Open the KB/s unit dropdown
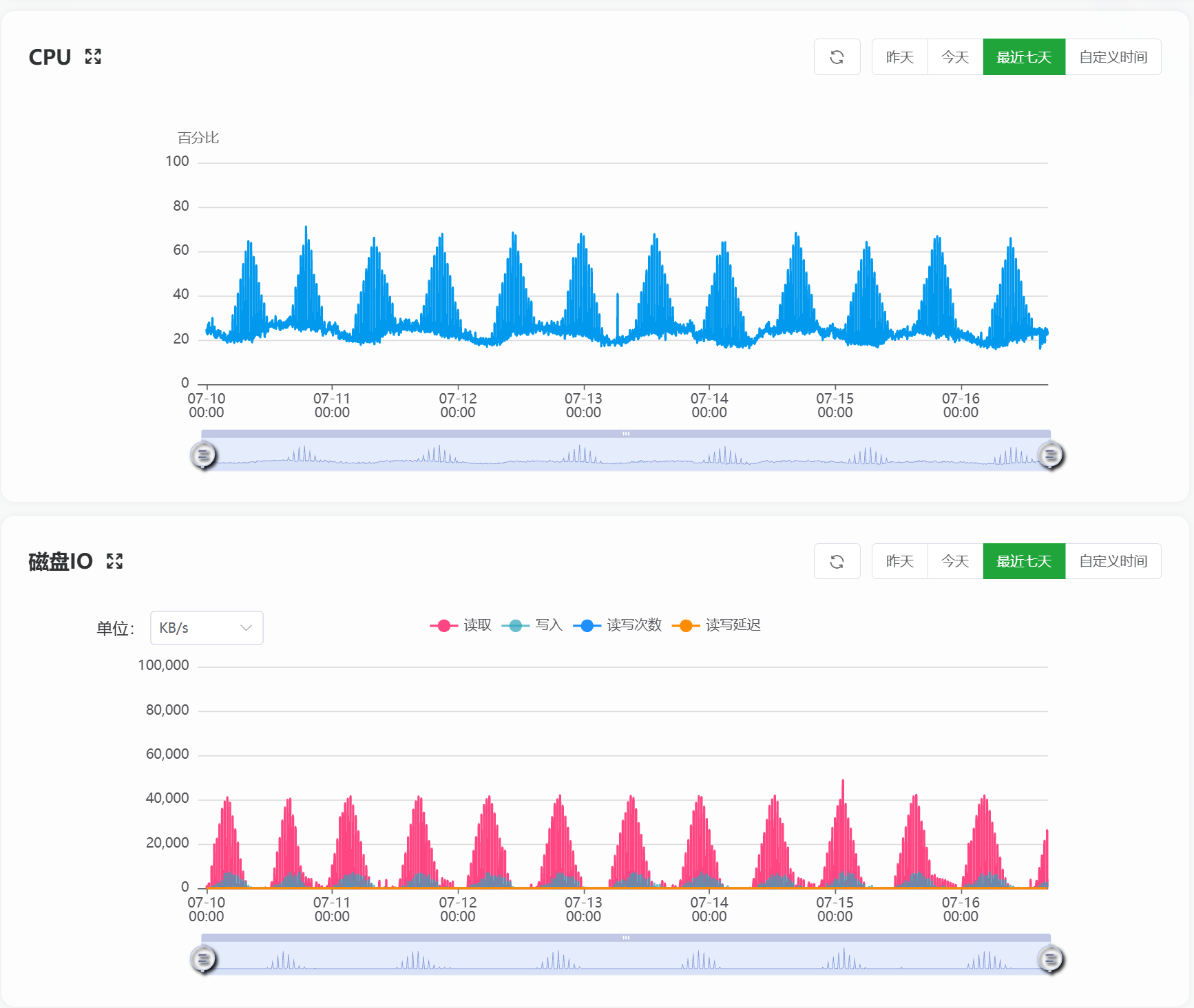This screenshot has height=1008, width=1194. pos(207,628)
